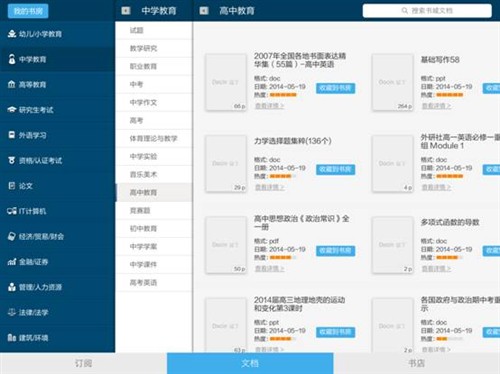Open thumbnail of 多项式函数的导数
500x374 pixels.
(x=392, y=245)
